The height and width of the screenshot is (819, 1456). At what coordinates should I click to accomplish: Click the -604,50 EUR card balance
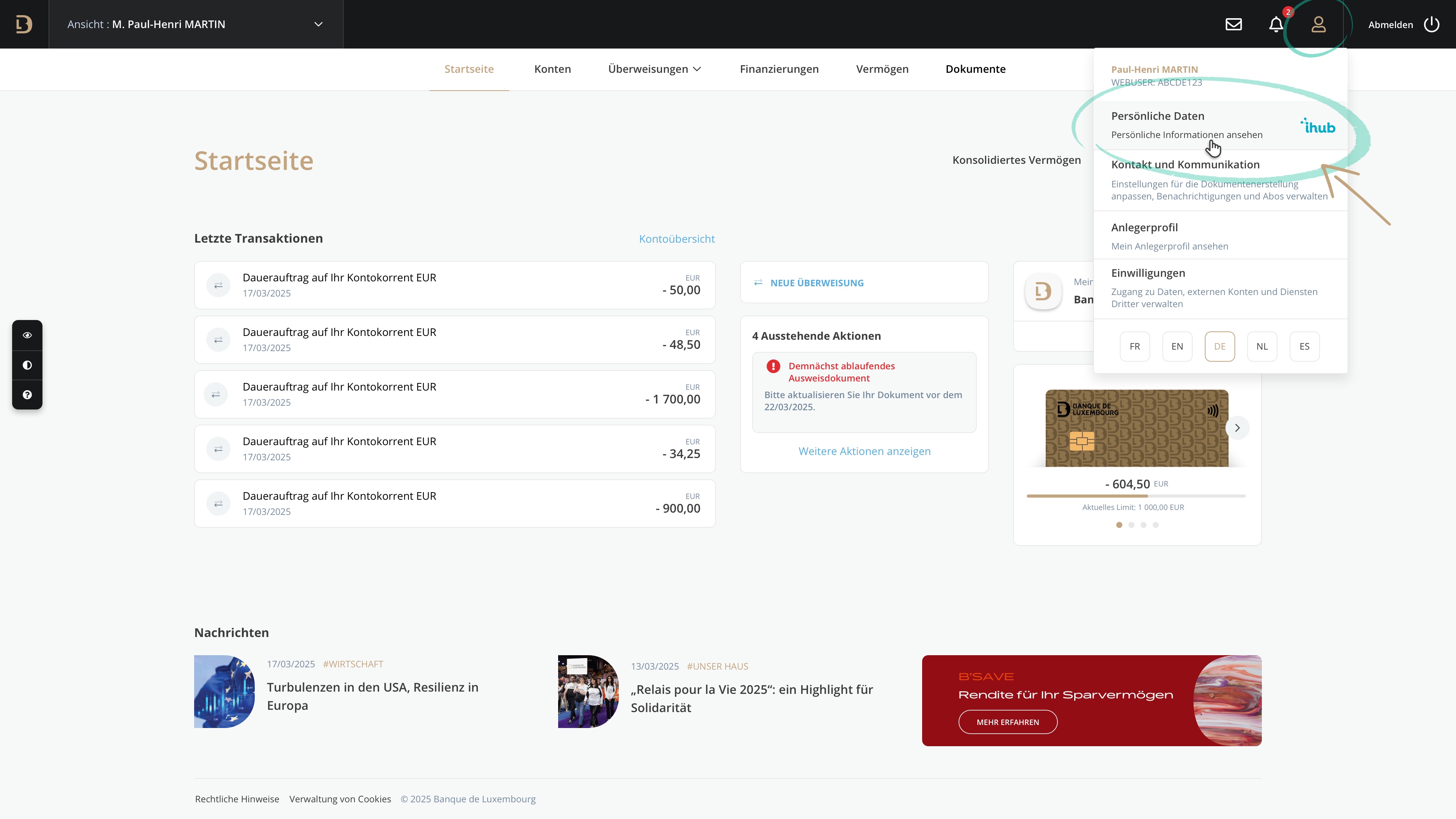click(x=1136, y=484)
